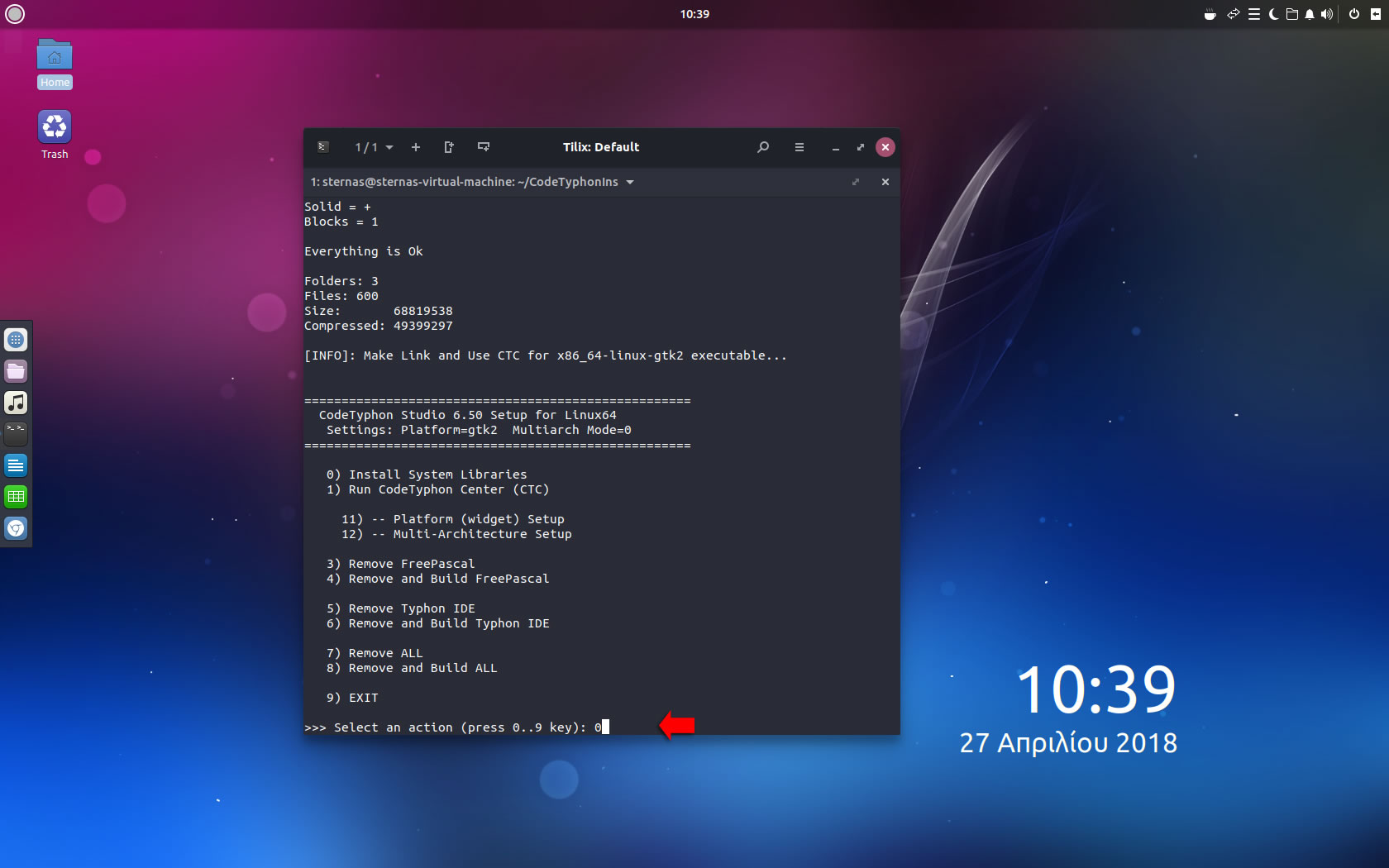Launch the text document editor from dock
The image size is (1389, 868).
(x=16, y=465)
